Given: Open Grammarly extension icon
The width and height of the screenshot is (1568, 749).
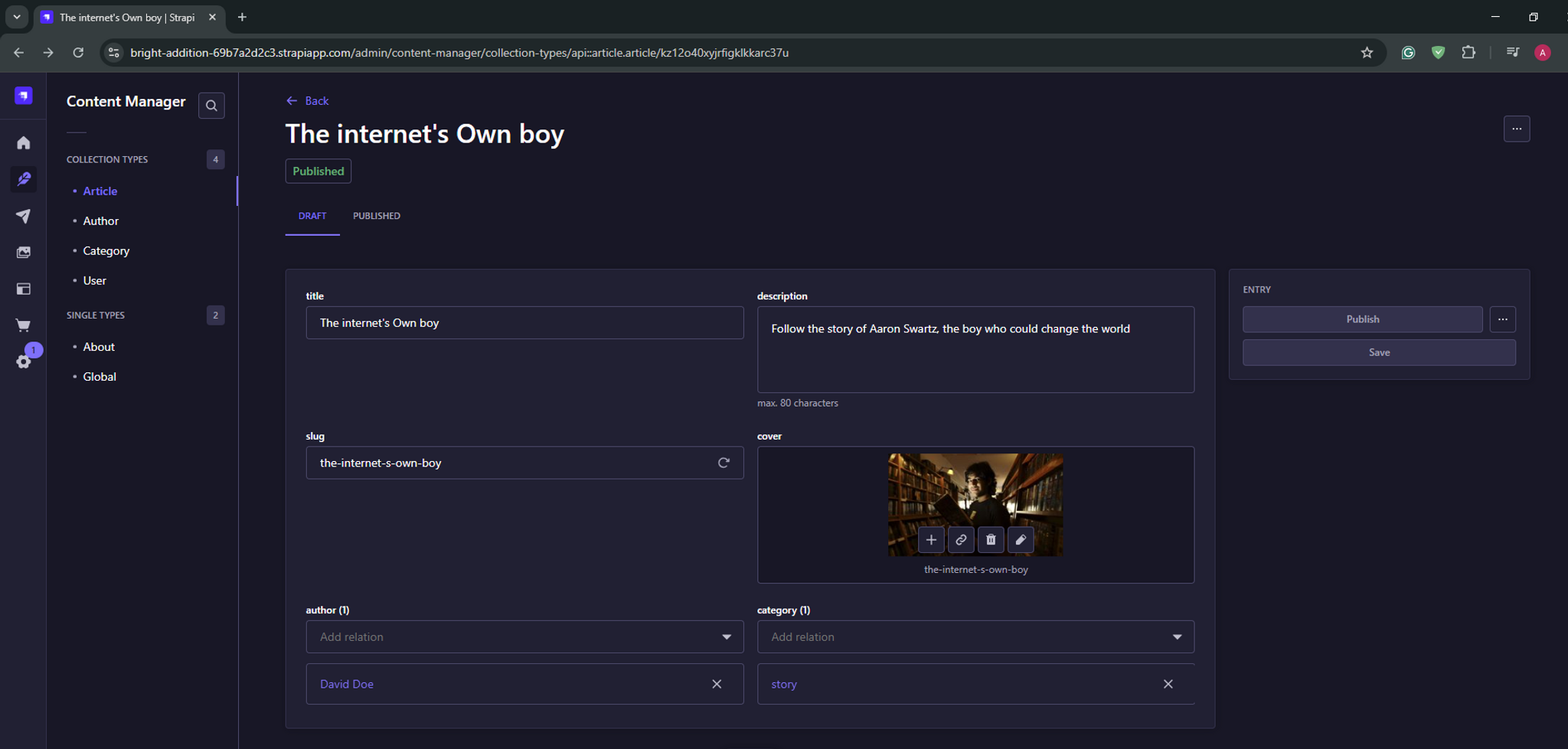Looking at the screenshot, I should click(1408, 53).
